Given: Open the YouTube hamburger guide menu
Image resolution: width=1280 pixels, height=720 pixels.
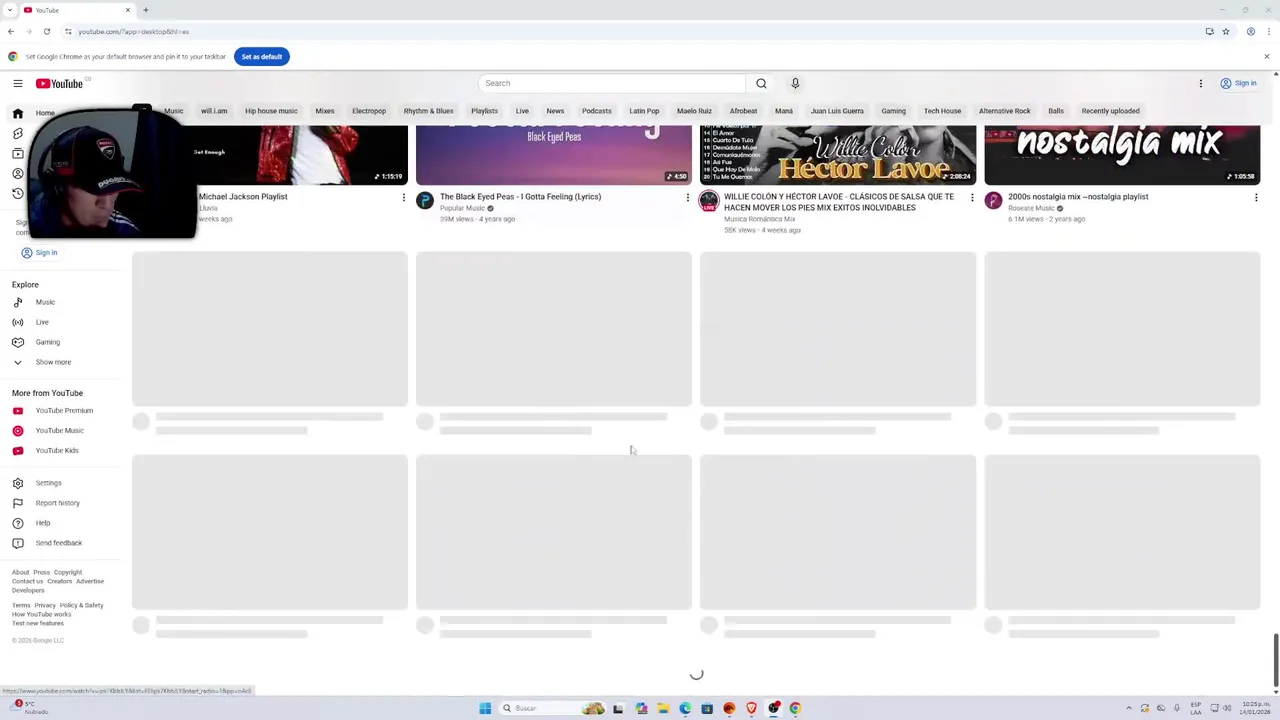Looking at the screenshot, I should (x=17, y=84).
